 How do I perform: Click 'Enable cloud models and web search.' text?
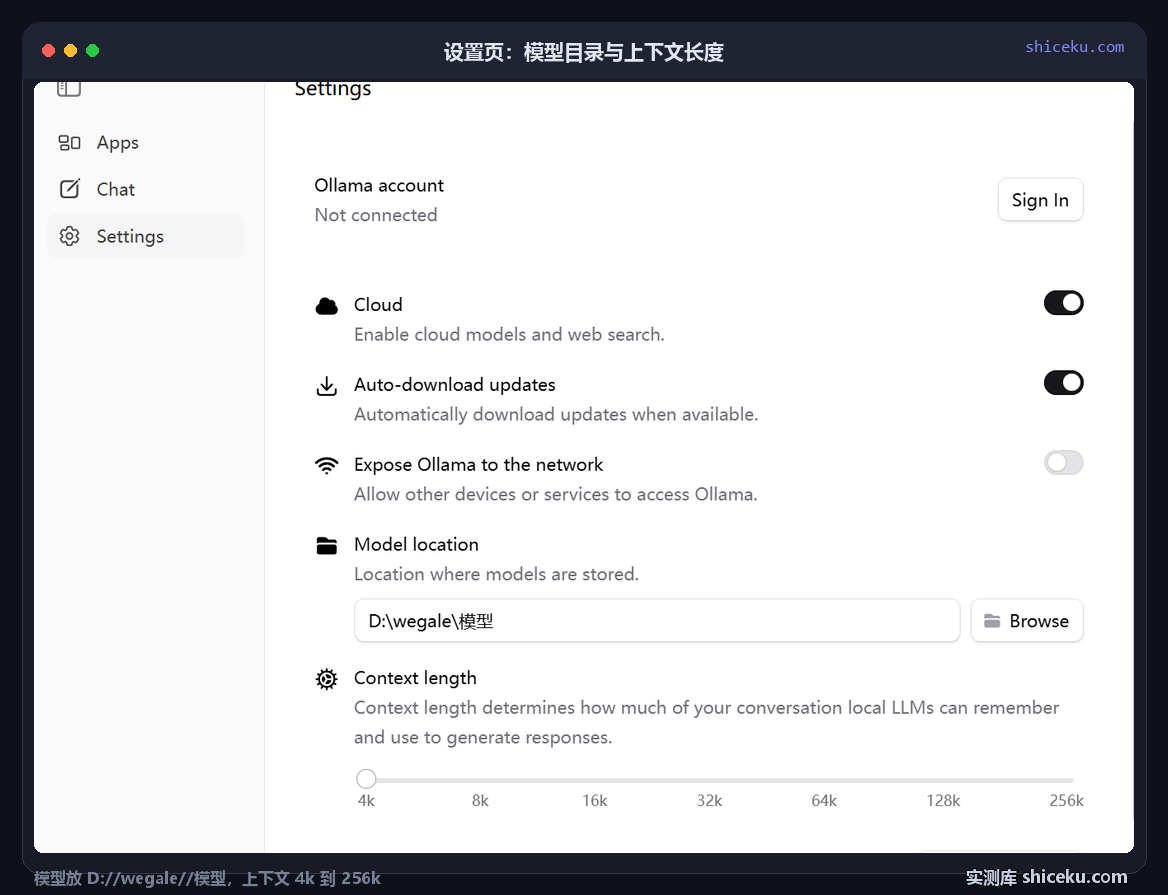(509, 334)
